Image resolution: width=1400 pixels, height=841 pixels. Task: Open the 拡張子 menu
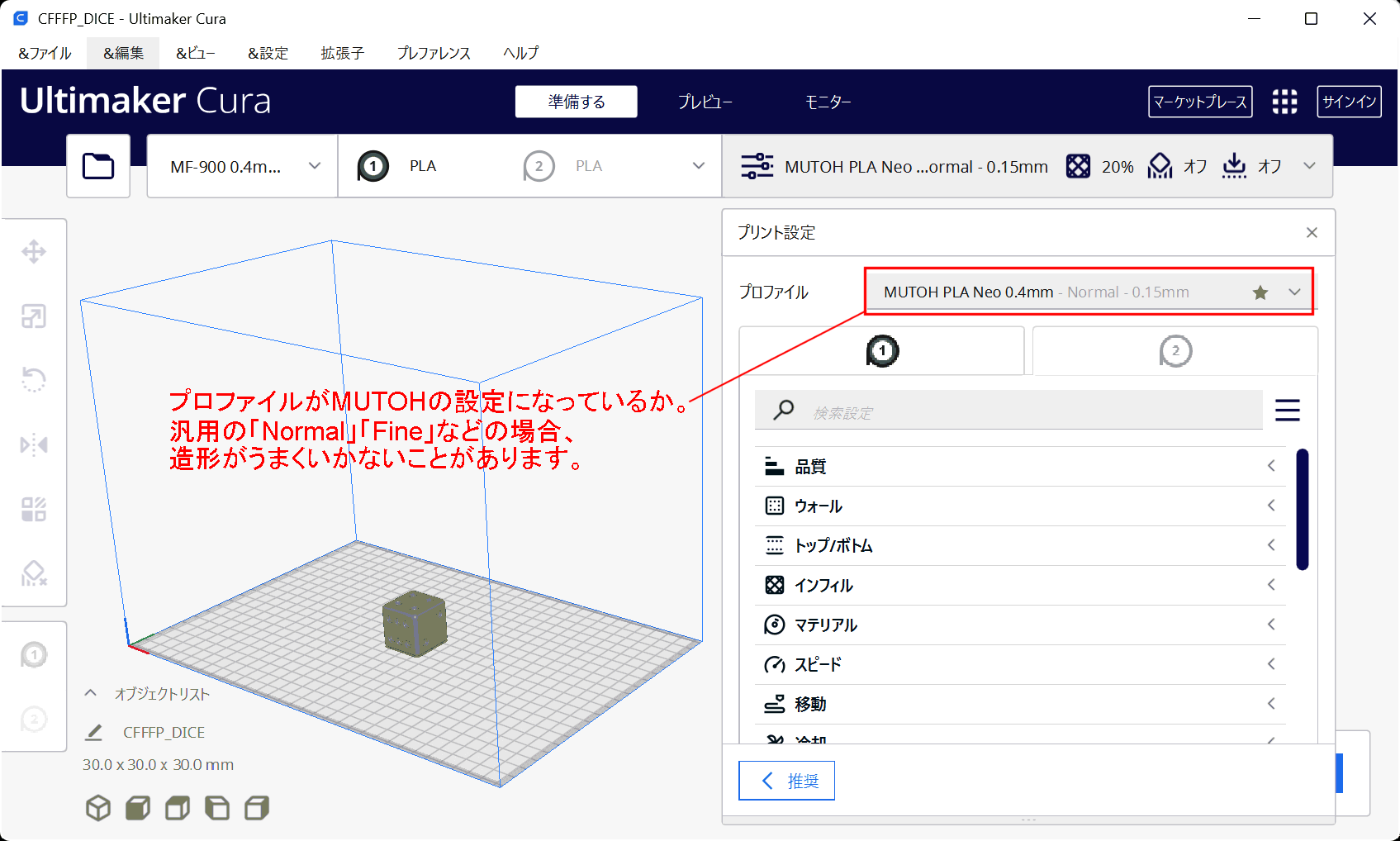pos(342,53)
